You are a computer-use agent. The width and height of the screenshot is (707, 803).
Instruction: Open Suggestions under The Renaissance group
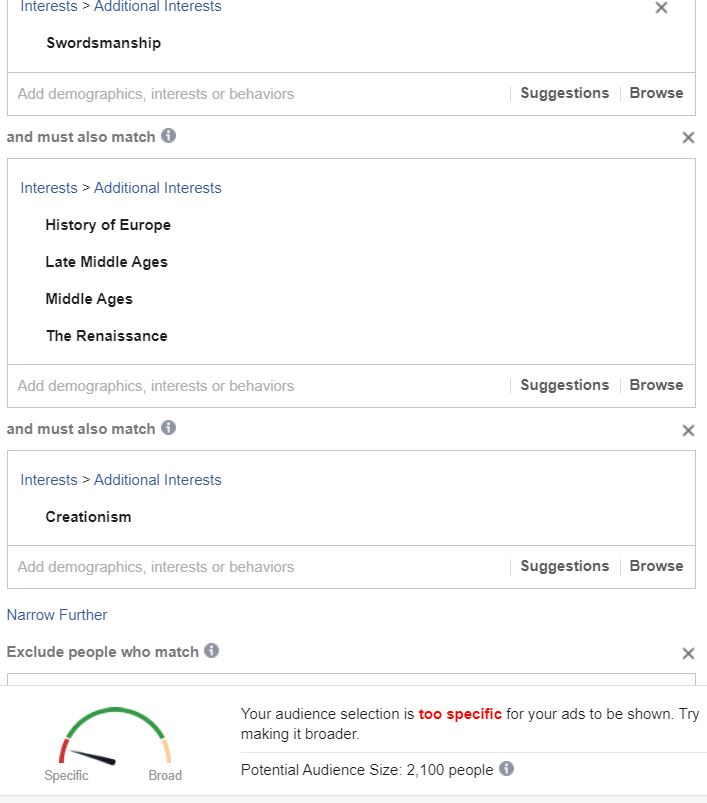coord(565,385)
